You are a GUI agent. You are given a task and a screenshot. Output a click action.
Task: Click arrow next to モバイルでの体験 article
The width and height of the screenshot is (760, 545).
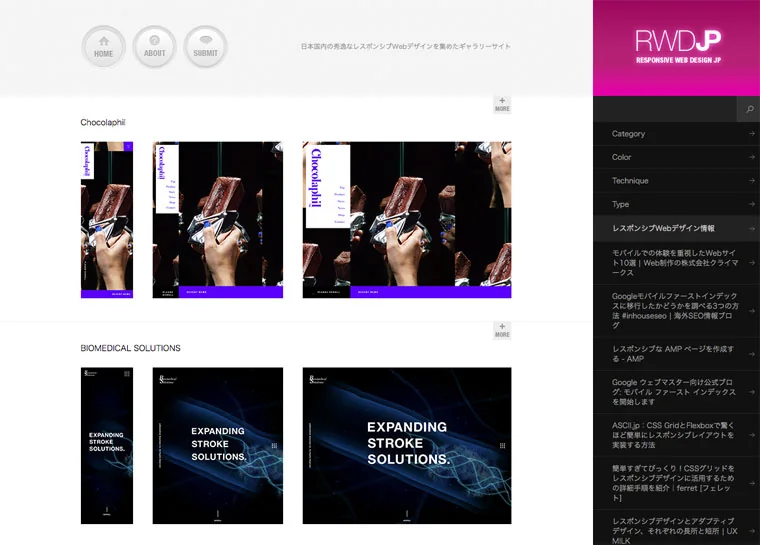coord(751,263)
